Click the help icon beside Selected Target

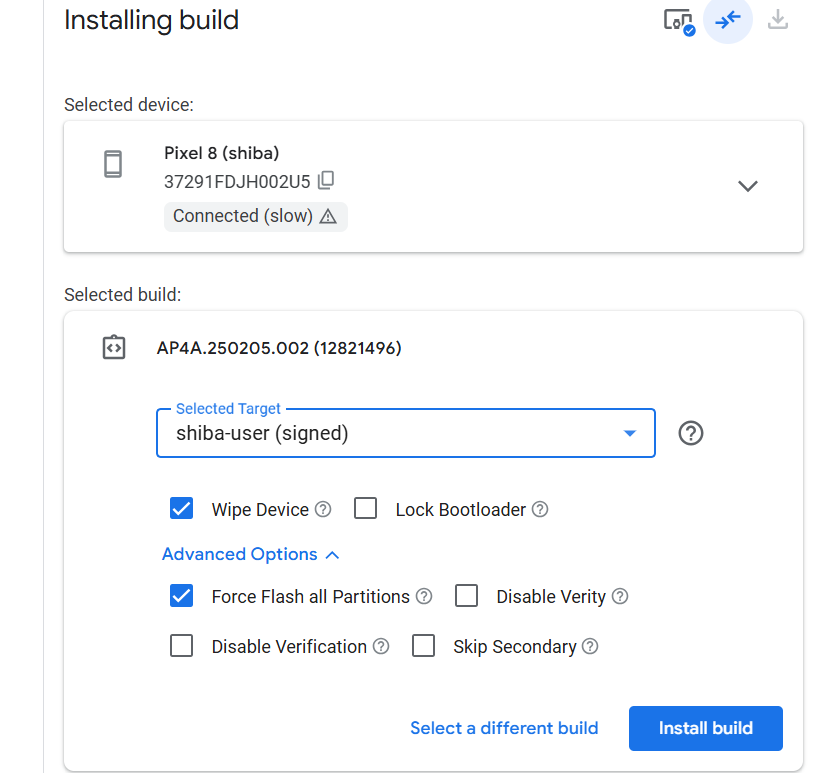(x=691, y=433)
